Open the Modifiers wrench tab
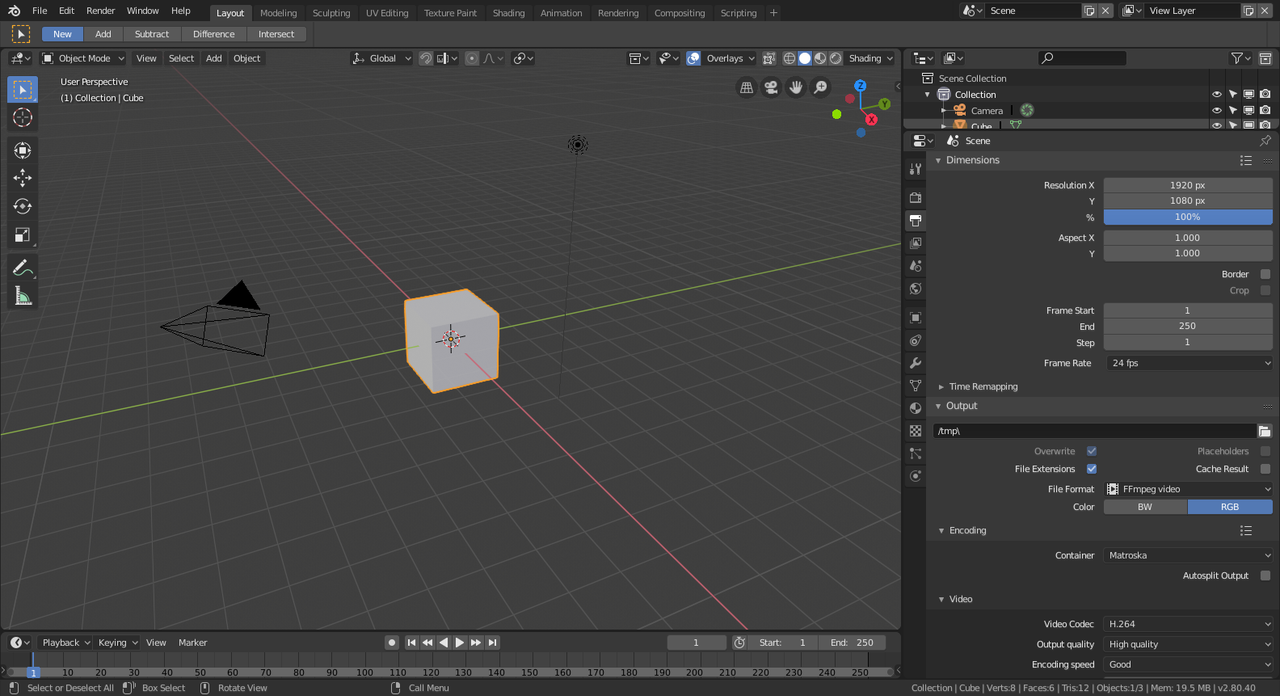The image size is (1280, 696). tap(915, 363)
